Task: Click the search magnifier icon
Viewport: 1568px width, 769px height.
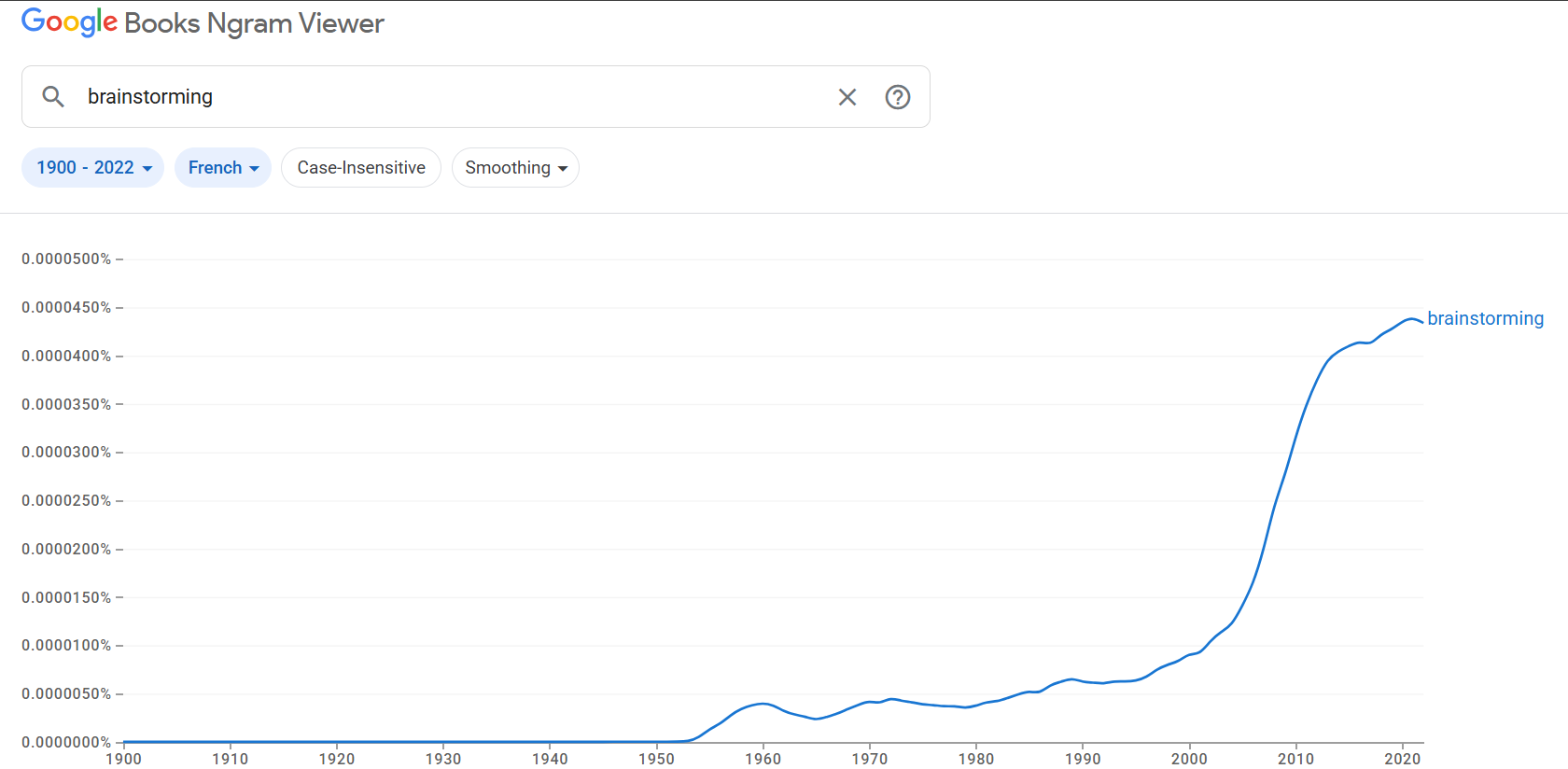Action: coord(53,97)
